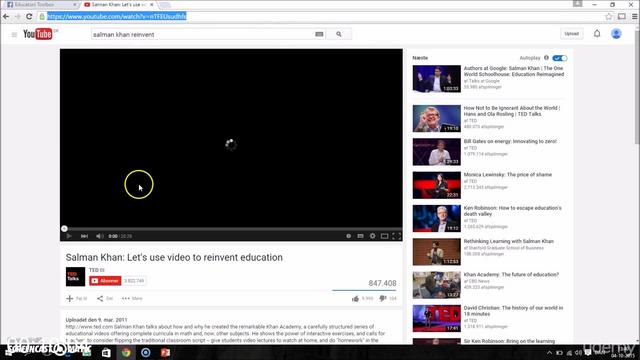This screenshot has height=360, width=640.
Task: Show hidden system tray icons
Action: click(549, 353)
